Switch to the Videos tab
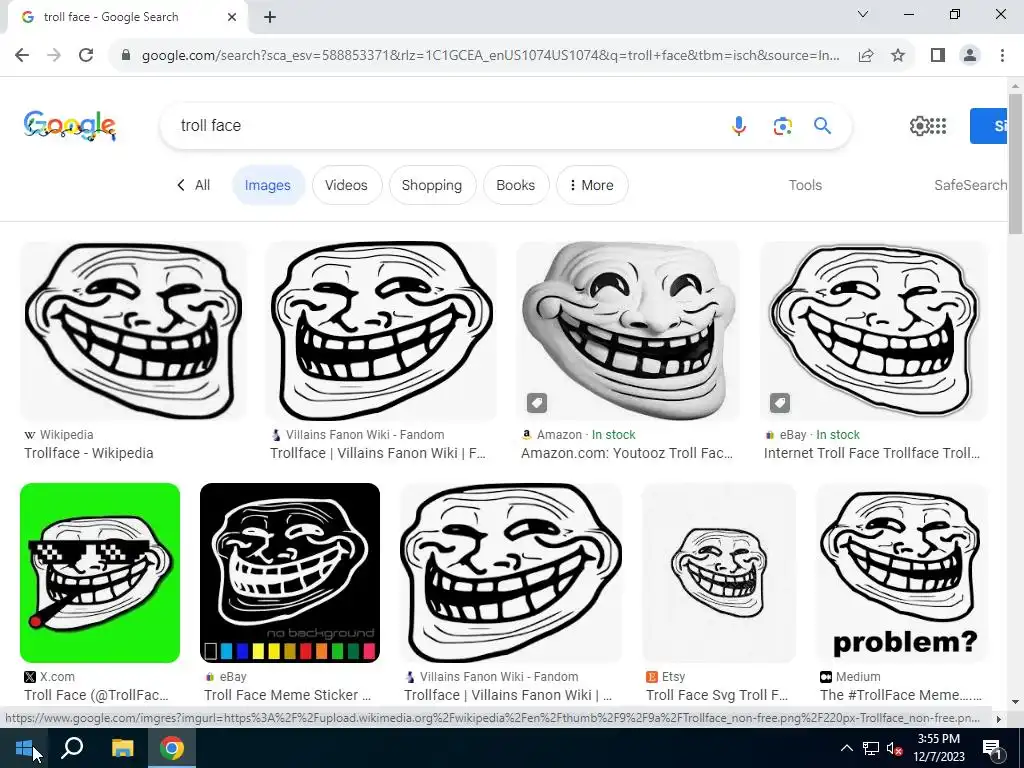 [346, 185]
